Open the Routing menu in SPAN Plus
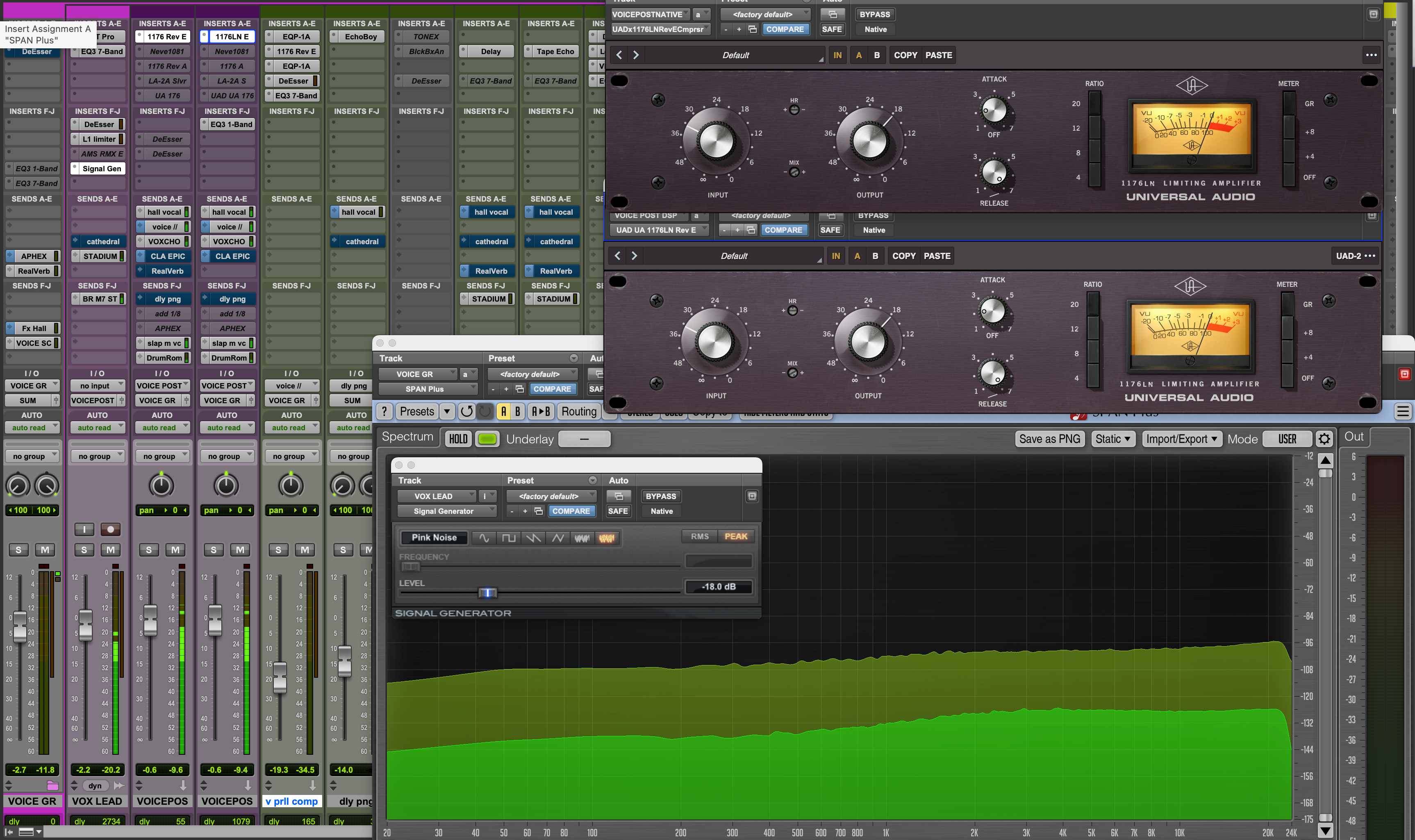Viewport: 1415px width, 840px height. [x=579, y=411]
